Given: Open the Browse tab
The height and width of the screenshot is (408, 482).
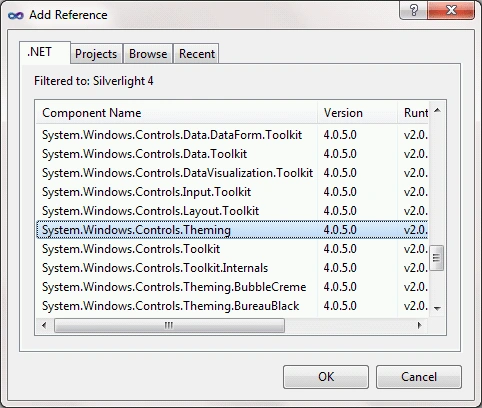Looking at the screenshot, I should point(148,54).
